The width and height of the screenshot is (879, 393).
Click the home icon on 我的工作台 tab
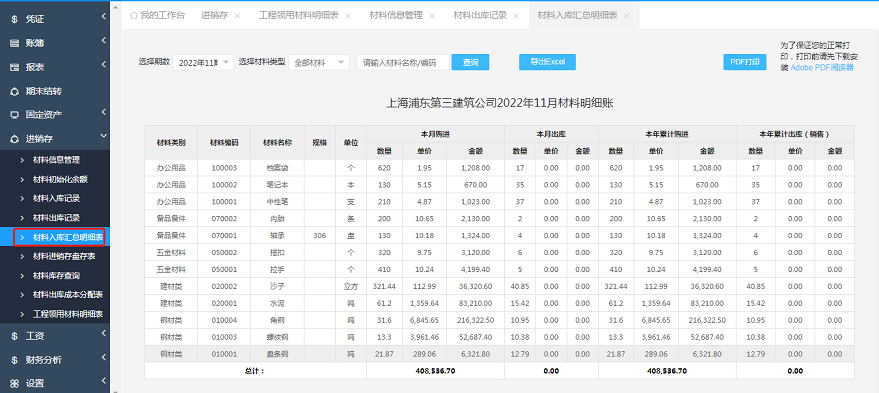coord(133,16)
